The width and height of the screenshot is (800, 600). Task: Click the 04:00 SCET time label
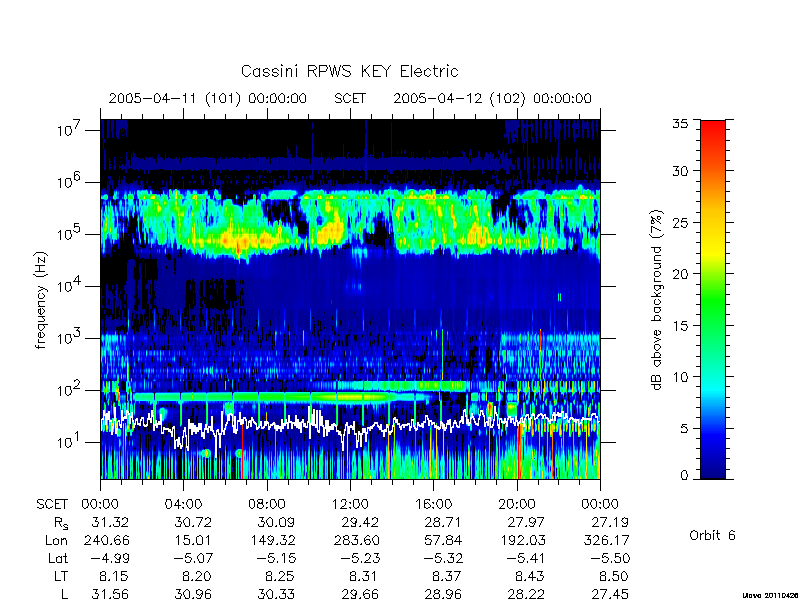[183, 504]
